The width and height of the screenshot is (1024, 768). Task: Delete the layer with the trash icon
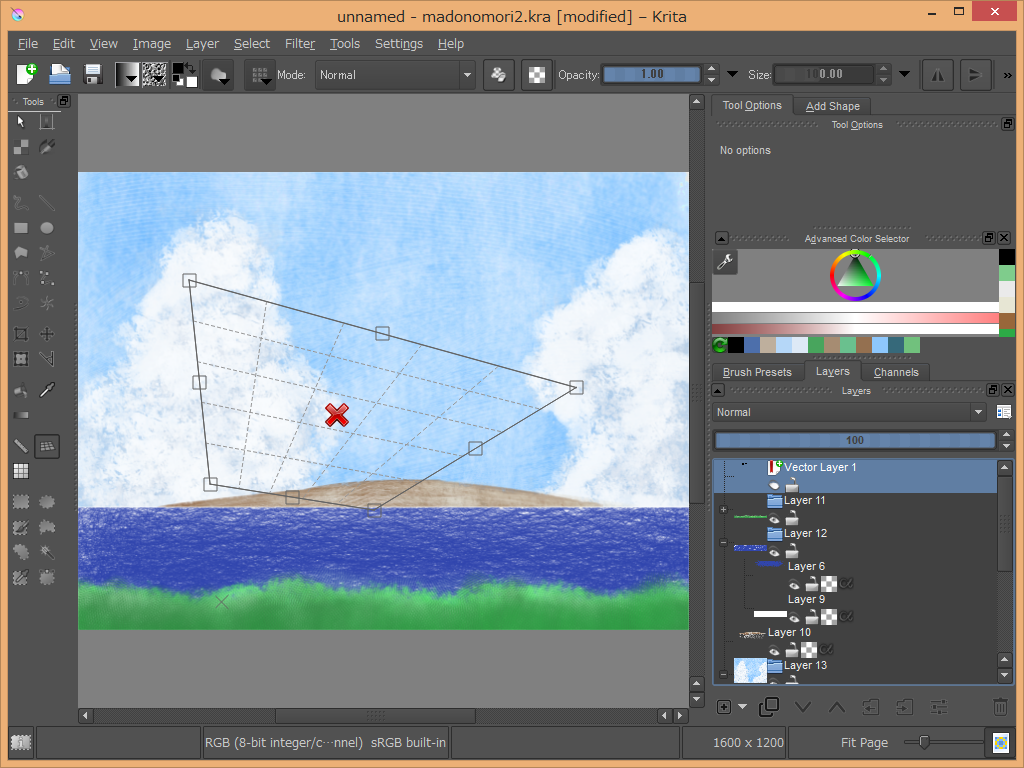point(1000,707)
